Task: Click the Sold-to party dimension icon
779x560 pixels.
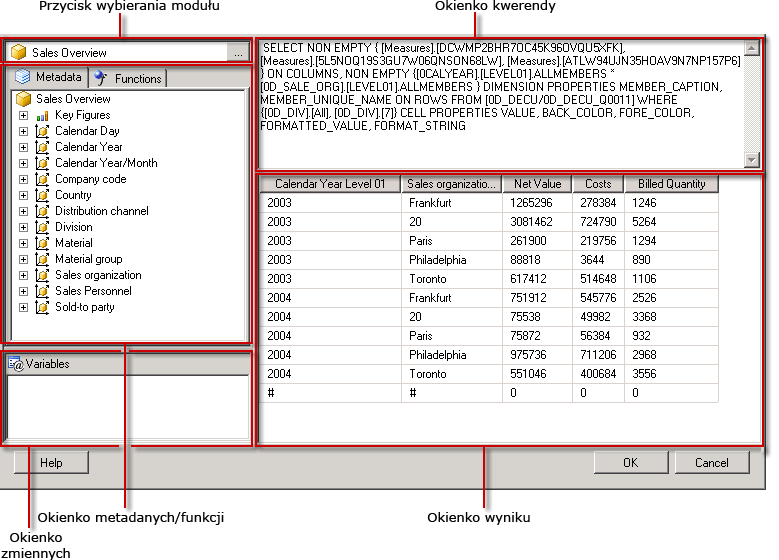Action: click(x=42, y=307)
